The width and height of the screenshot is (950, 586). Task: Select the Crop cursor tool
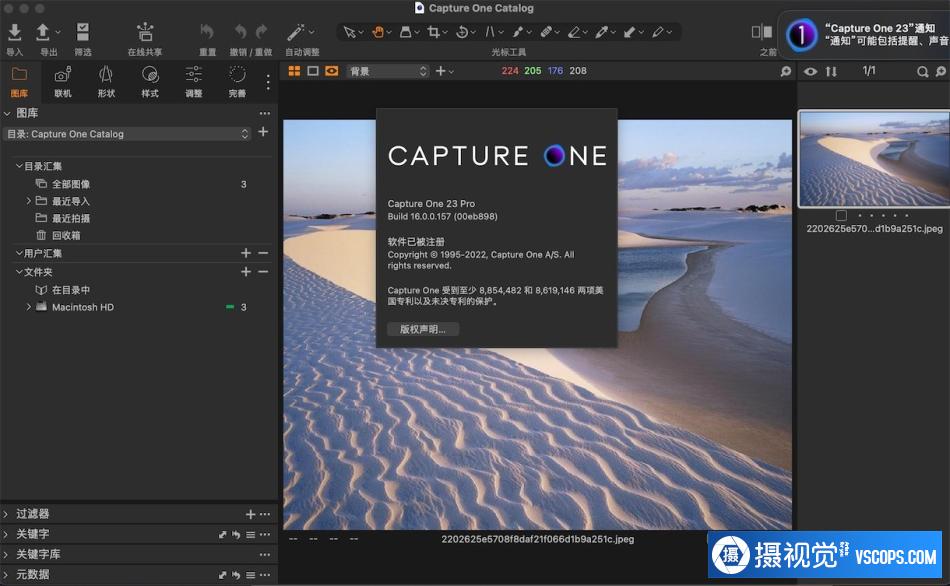tap(433, 32)
